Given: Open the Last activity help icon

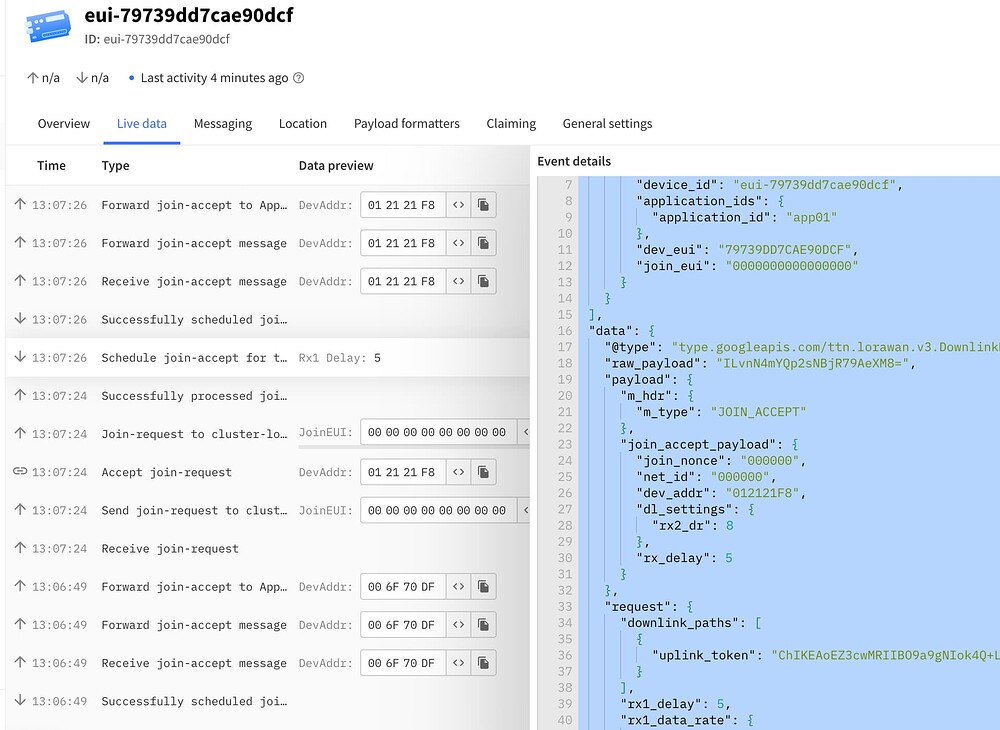Looking at the screenshot, I should click(x=298, y=78).
